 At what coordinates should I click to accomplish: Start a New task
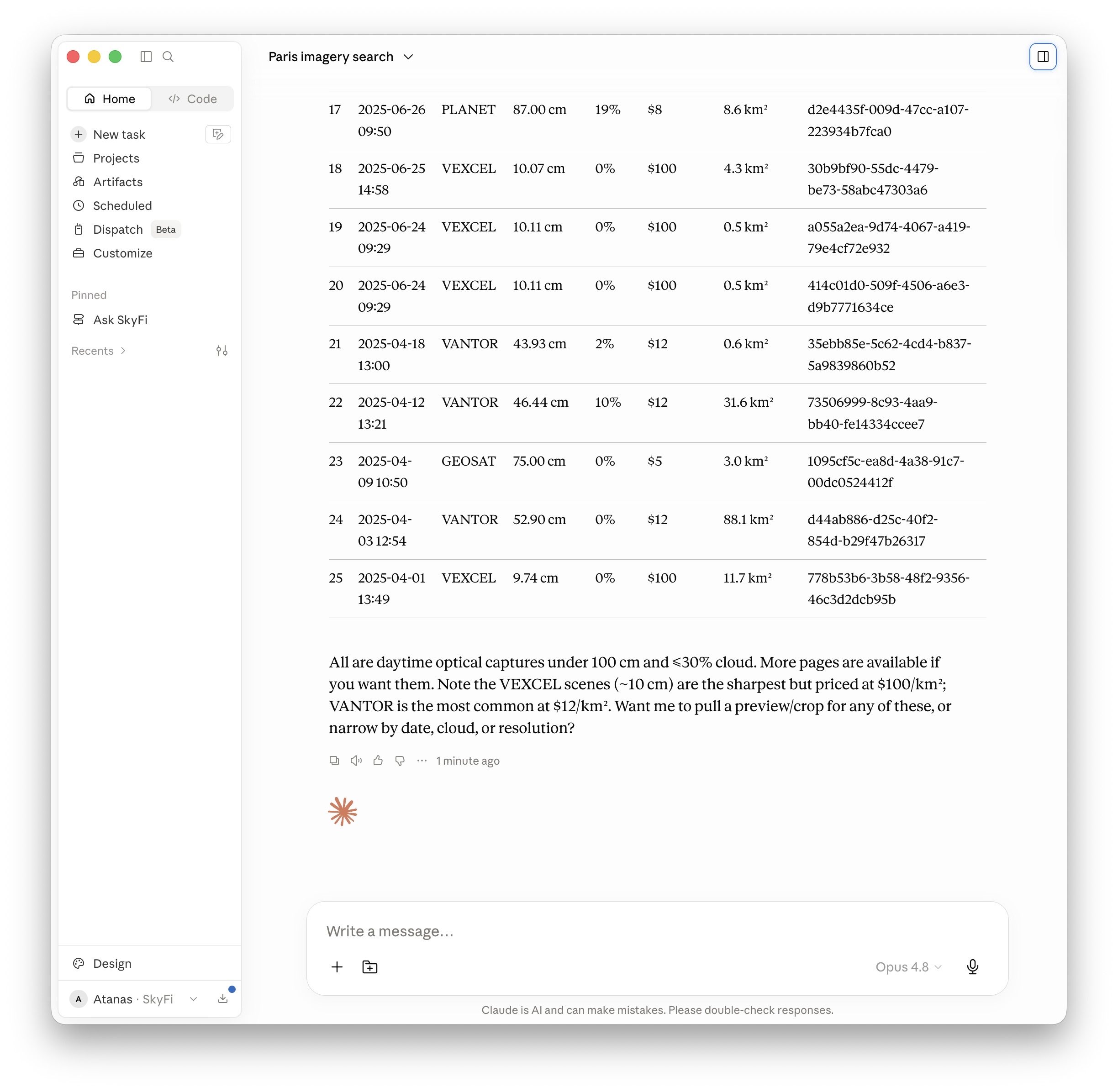119,134
